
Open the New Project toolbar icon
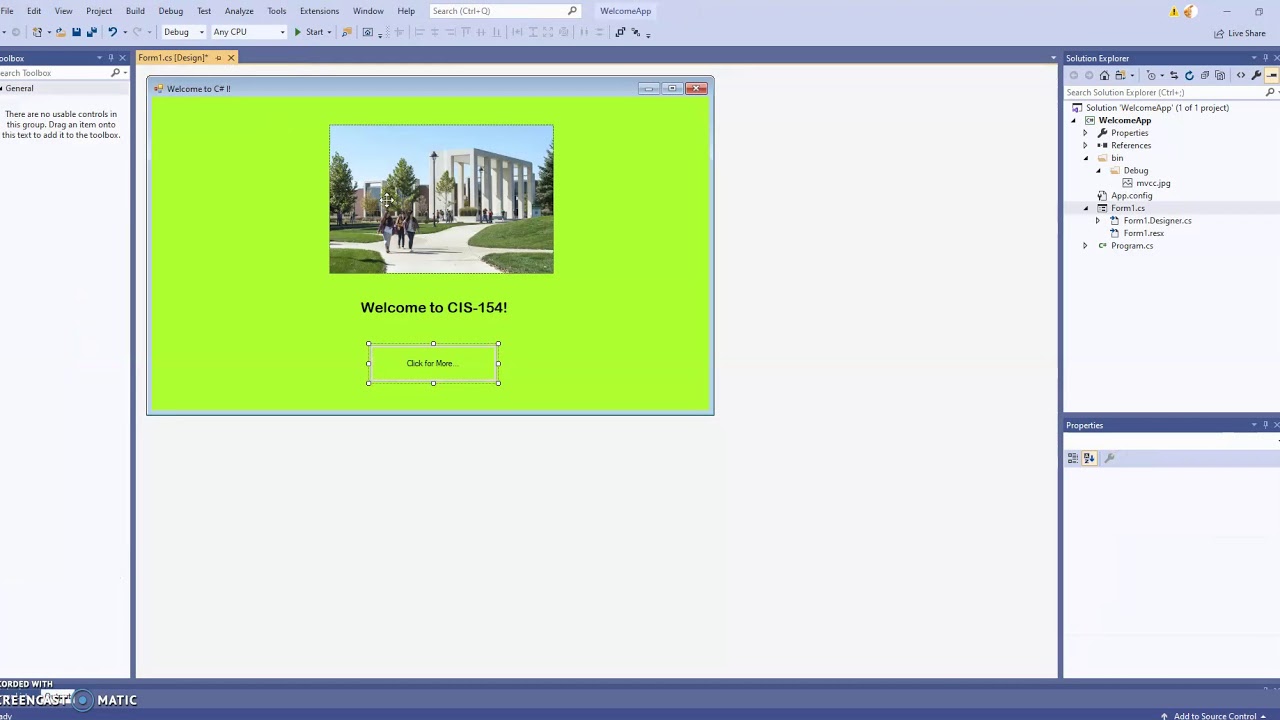click(37, 32)
